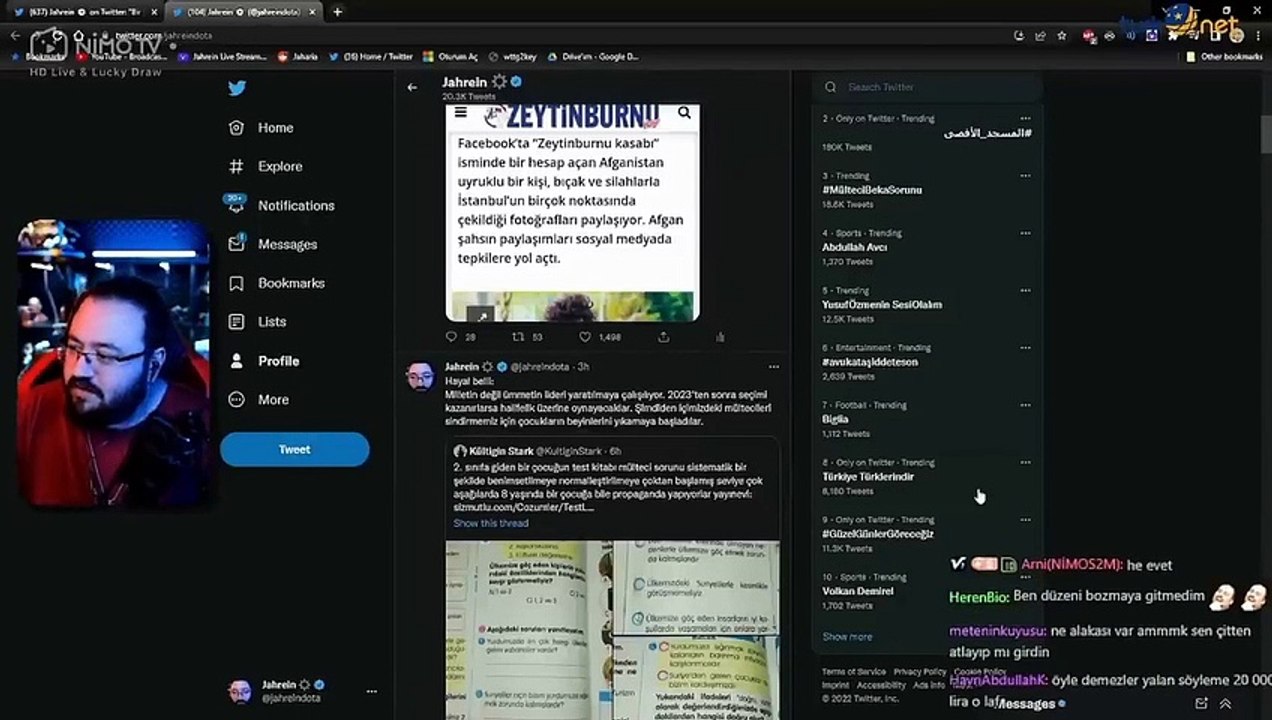Open Privacy Policy footer link
Image resolution: width=1272 pixels, height=720 pixels.
(x=919, y=671)
